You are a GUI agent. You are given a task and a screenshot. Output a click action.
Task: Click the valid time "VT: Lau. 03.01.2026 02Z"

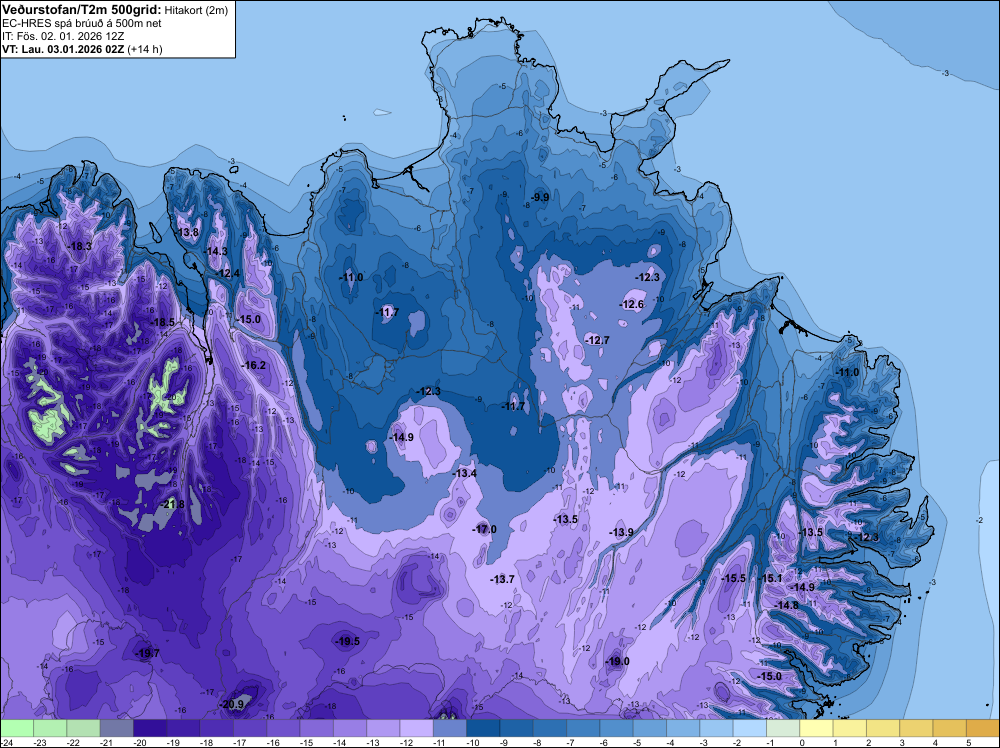[x=63, y=49]
